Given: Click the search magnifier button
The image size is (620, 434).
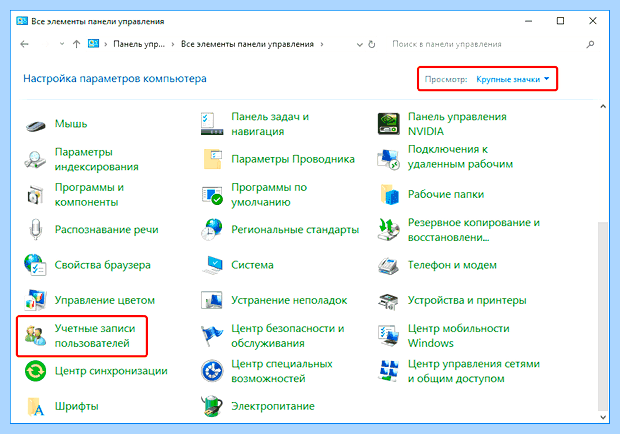Looking at the screenshot, I should pyautogui.click(x=590, y=44).
